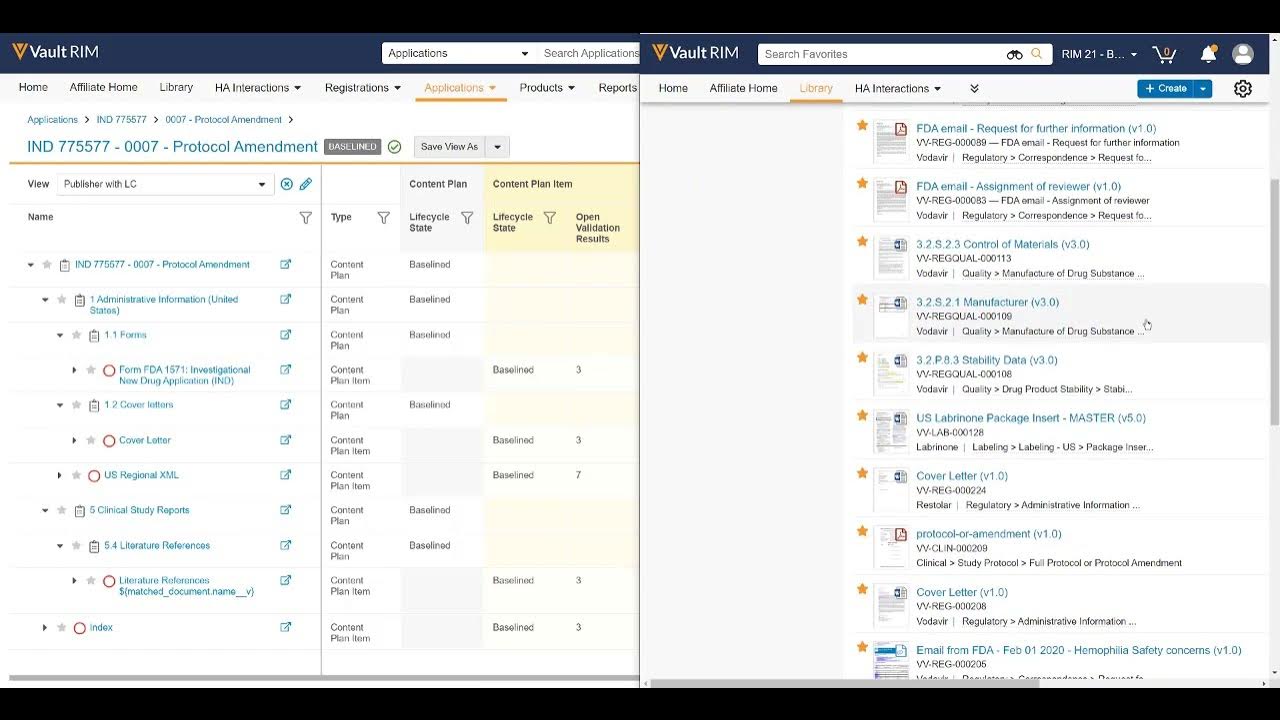The image size is (1280, 720).
Task: Open the thumbnail for 3.2.S.2.3 Control of Materials
Action: tap(891, 257)
